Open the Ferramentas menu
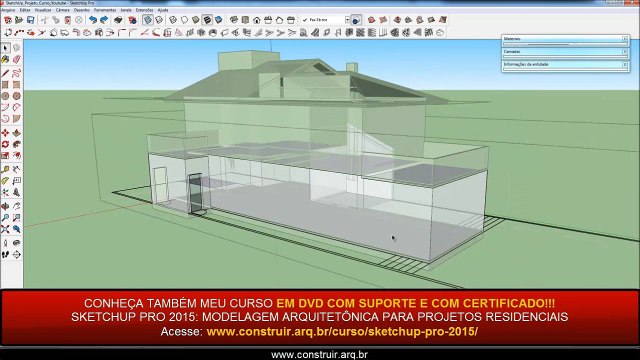 pos(105,10)
